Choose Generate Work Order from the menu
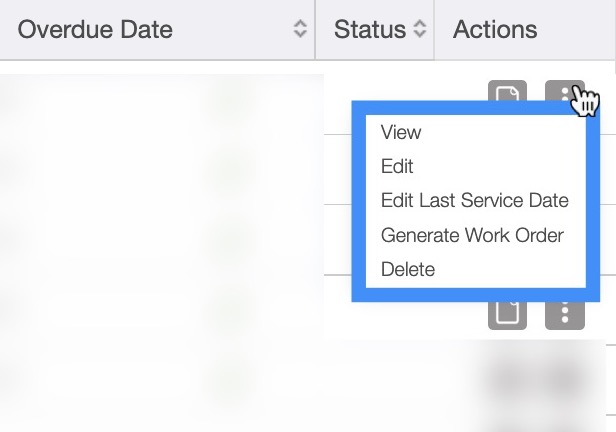This screenshot has height=432, width=616. pyautogui.click(x=472, y=236)
